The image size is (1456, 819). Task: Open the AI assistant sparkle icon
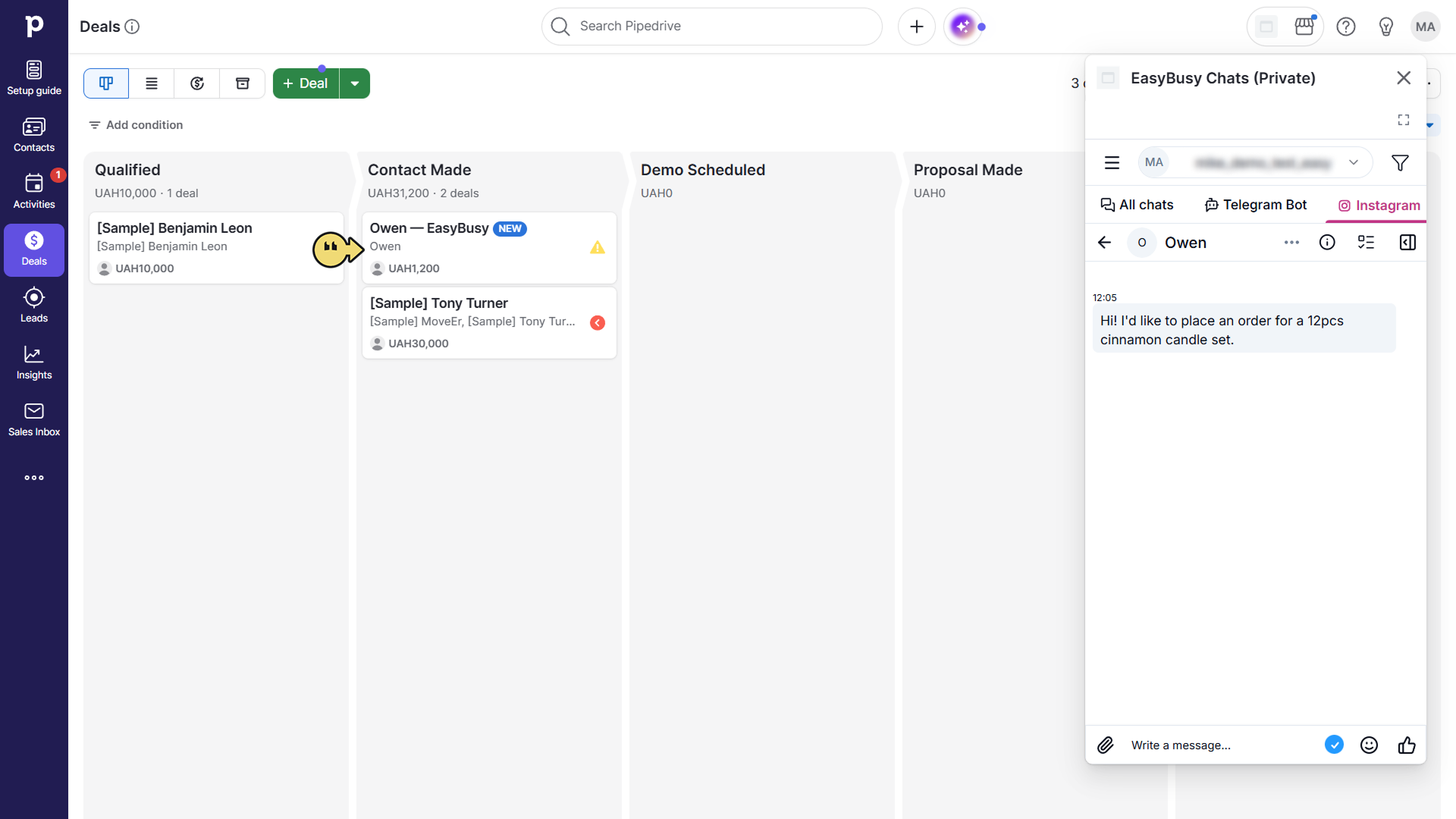(x=963, y=27)
